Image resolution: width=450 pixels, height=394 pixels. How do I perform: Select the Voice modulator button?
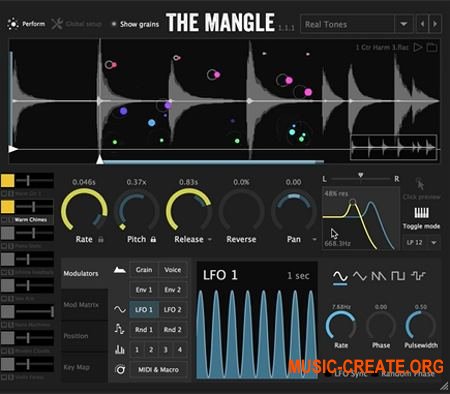coord(173,270)
